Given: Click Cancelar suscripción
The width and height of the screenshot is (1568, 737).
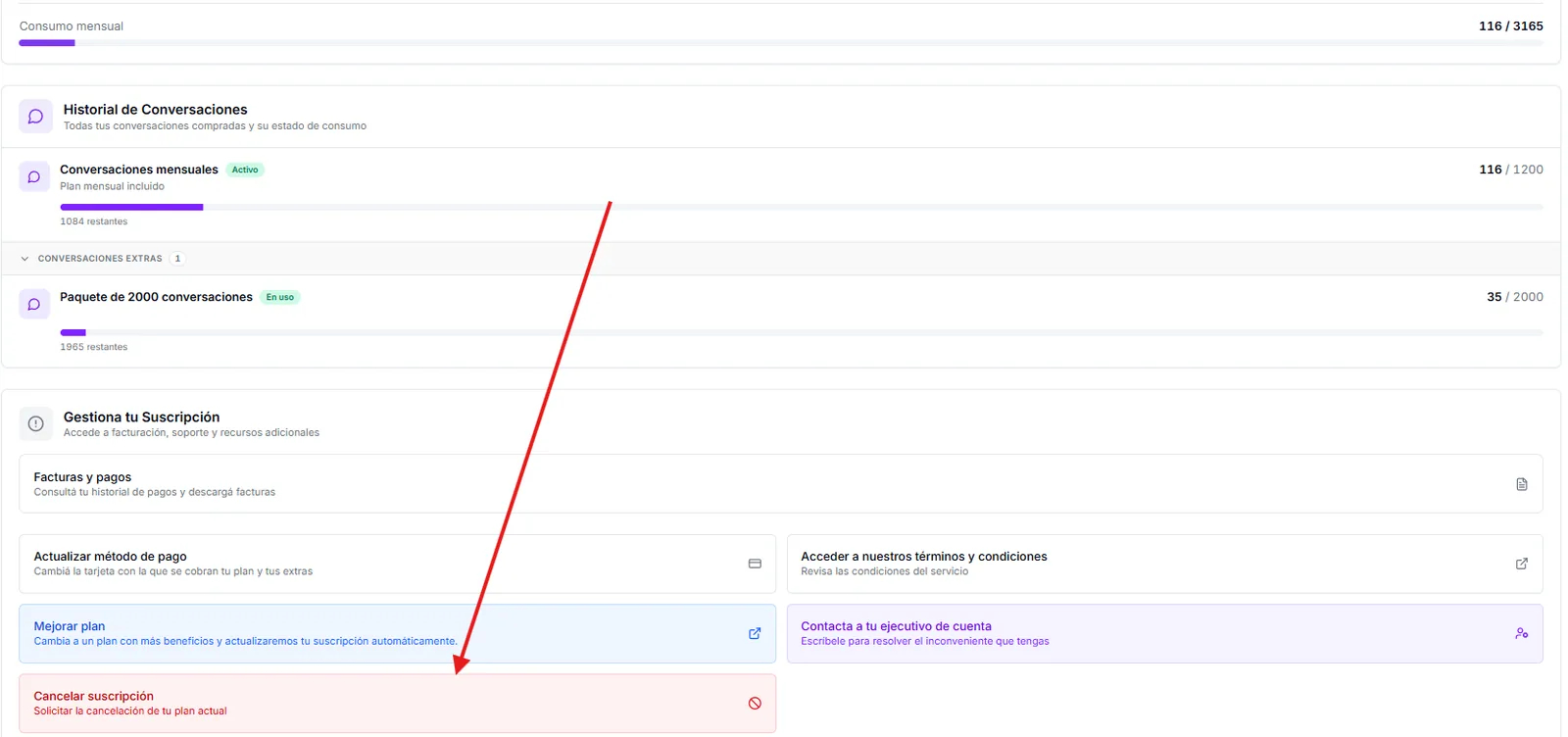Looking at the screenshot, I should [x=397, y=703].
